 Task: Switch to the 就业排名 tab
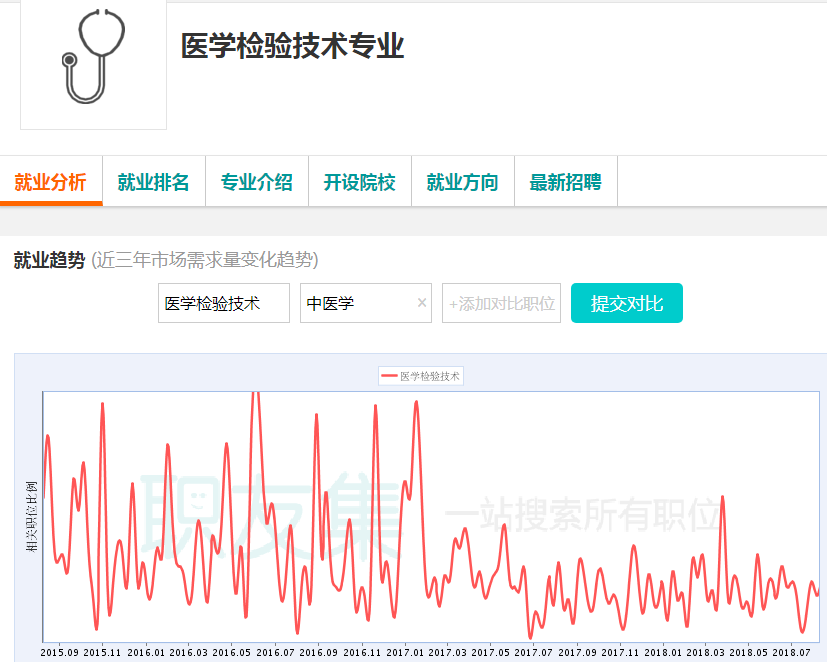pyautogui.click(x=152, y=181)
